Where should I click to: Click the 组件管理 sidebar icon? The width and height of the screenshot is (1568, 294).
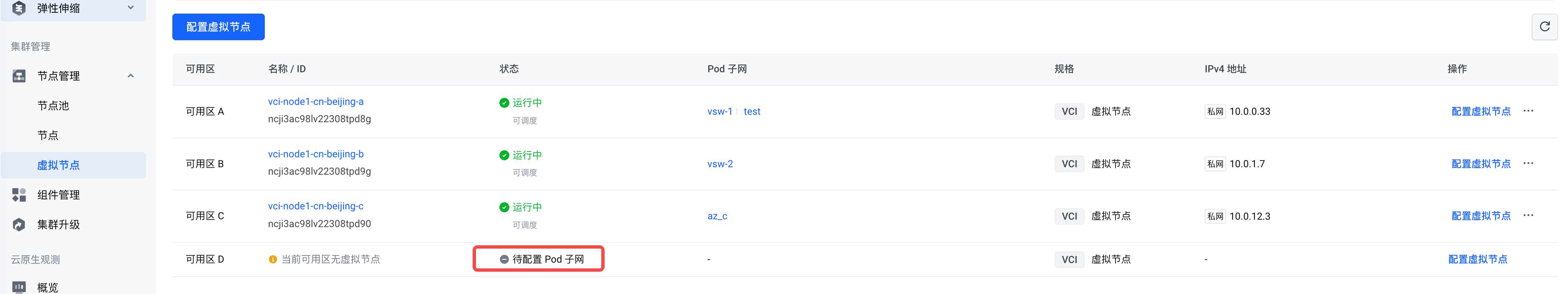pyautogui.click(x=19, y=195)
